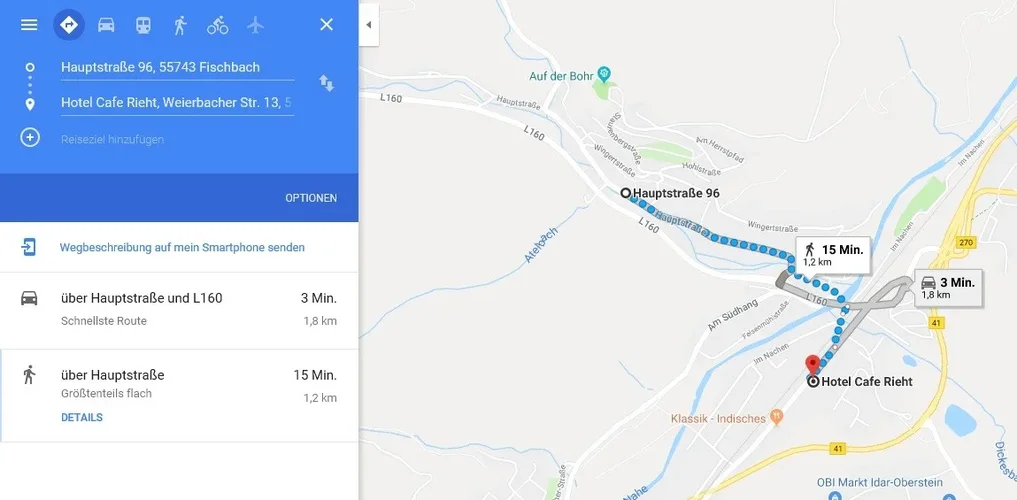The image size is (1017, 500).
Task: Select the walking travel mode icon
Action: tap(180, 25)
